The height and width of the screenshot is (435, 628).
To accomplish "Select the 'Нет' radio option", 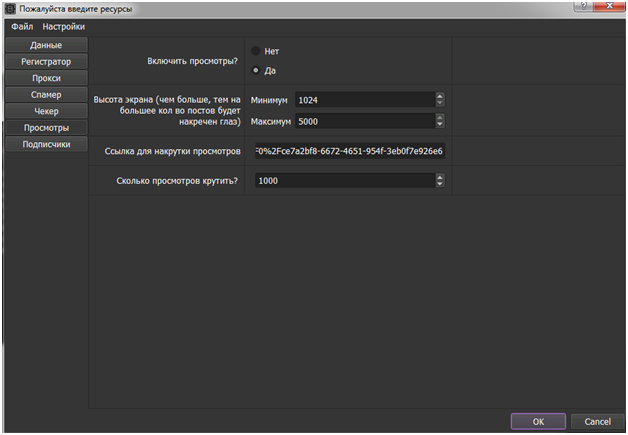I will click(x=256, y=51).
